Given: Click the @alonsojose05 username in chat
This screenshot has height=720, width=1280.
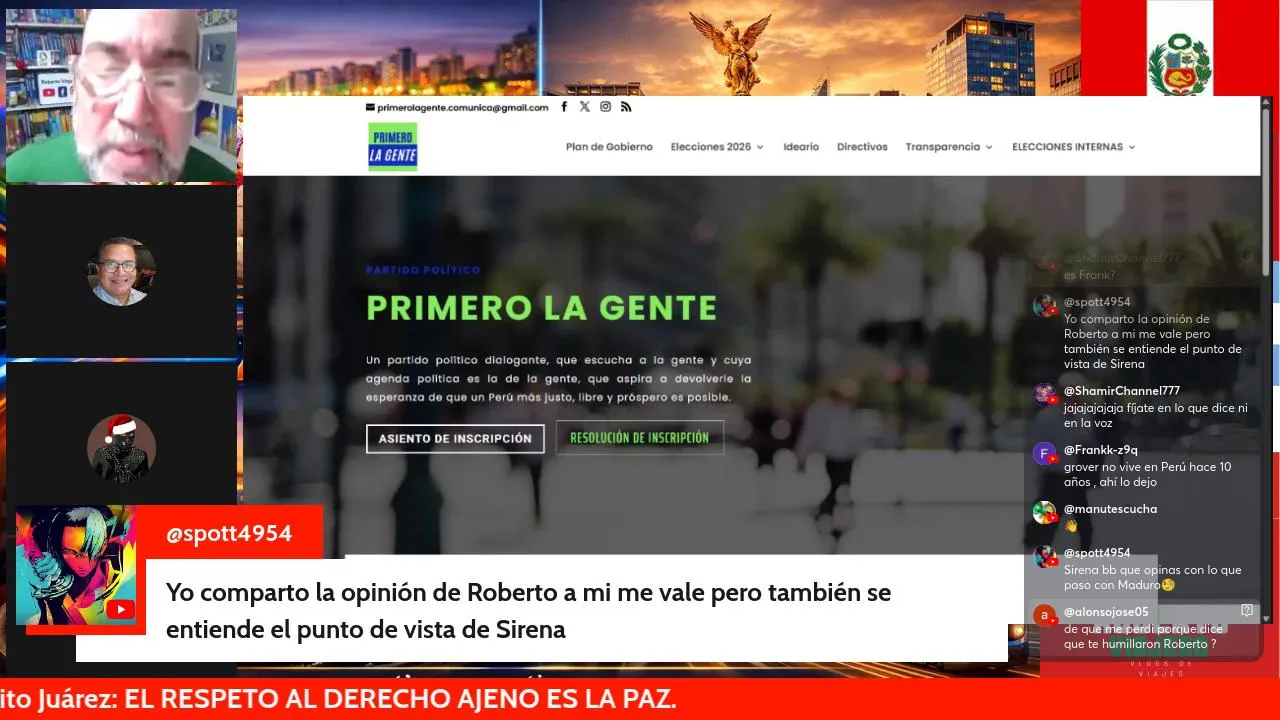Looking at the screenshot, I should tap(1106, 612).
